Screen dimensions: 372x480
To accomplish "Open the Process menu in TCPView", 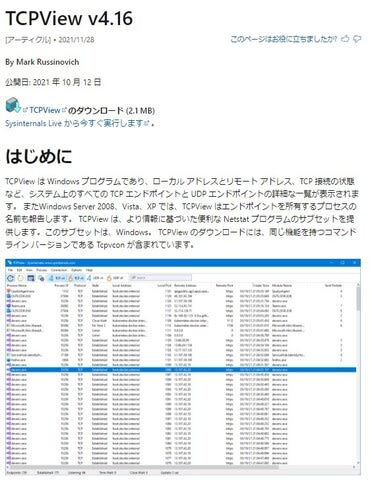I will click(x=42, y=270).
